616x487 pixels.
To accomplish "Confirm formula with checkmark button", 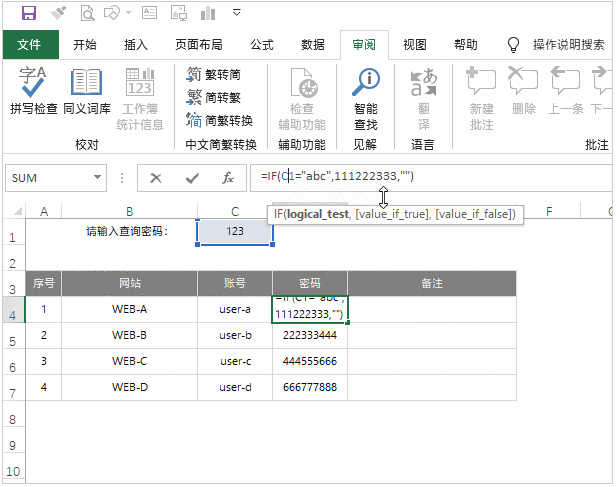I will point(192,178).
